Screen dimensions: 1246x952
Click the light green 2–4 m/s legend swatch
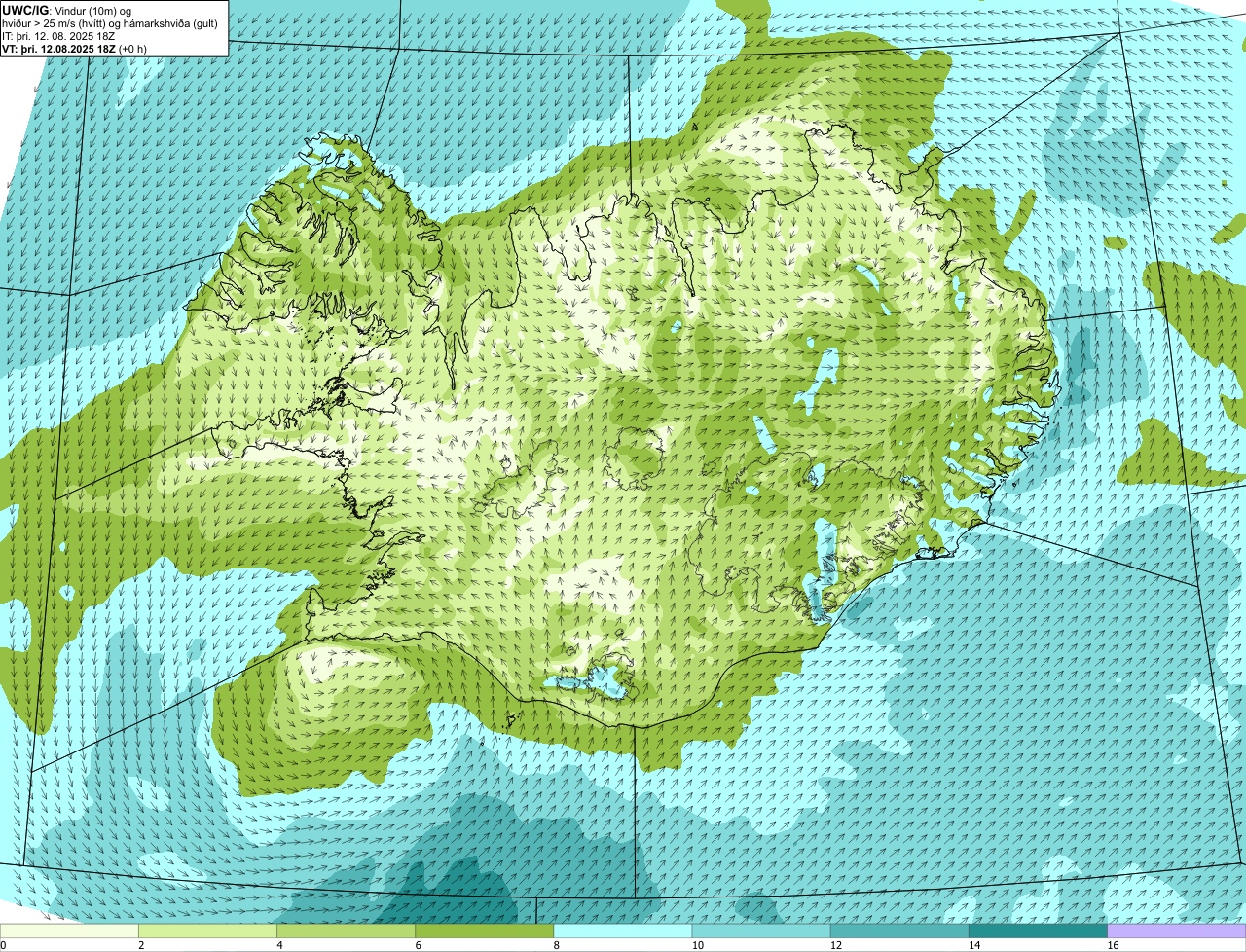[207, 931]
